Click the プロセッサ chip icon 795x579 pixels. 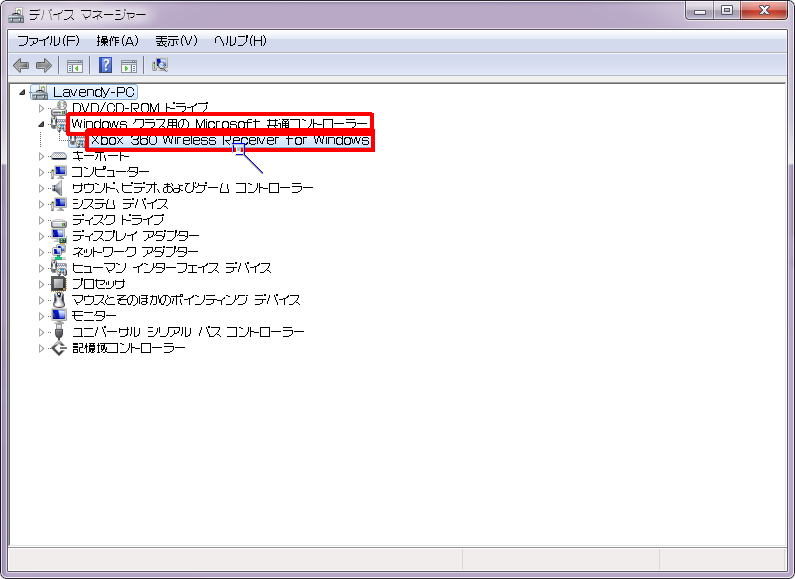59,284
